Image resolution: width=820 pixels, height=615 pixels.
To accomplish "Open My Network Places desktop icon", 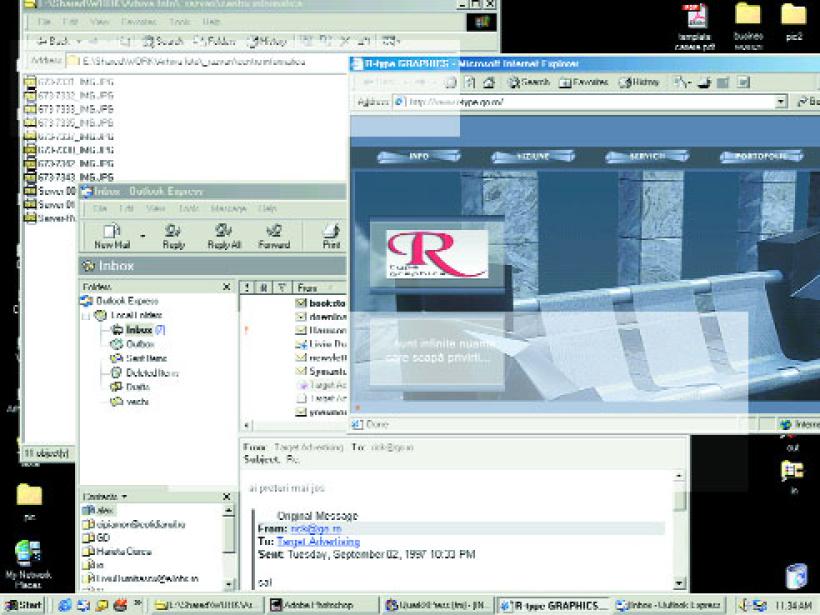I will pyautogui.click(x=28, y=555).
